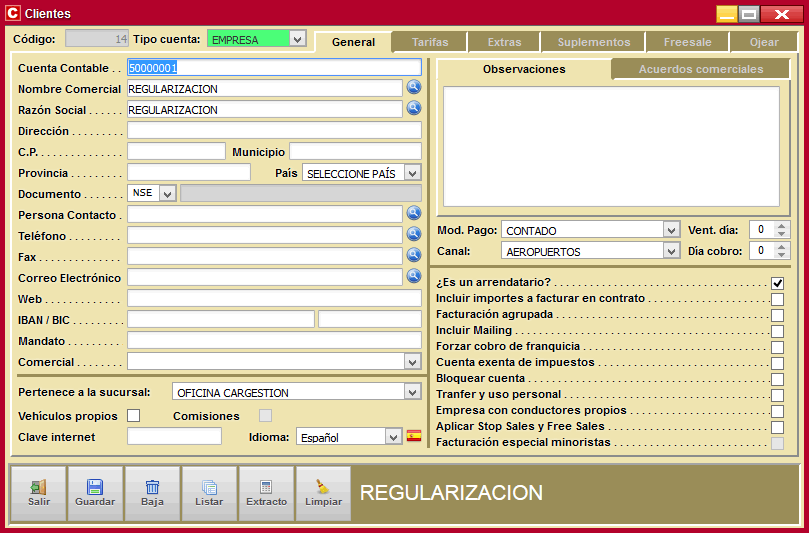Open the Pertenece a la sucursal dropdown

click(x=412, y=392)
